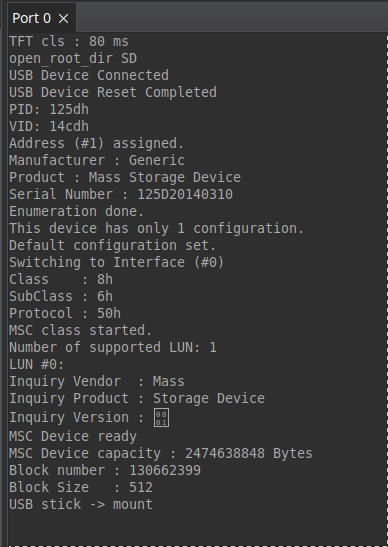Click the 'Manufacturer : Generic' line
The image size is (388, 547).
97,160
